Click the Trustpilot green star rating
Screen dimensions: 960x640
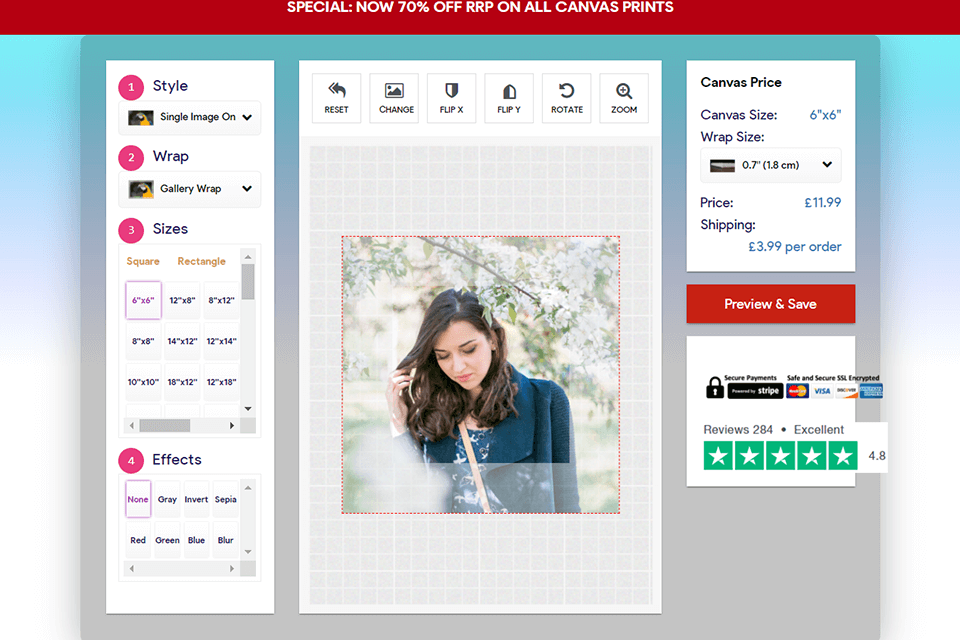tap(780, 456)
